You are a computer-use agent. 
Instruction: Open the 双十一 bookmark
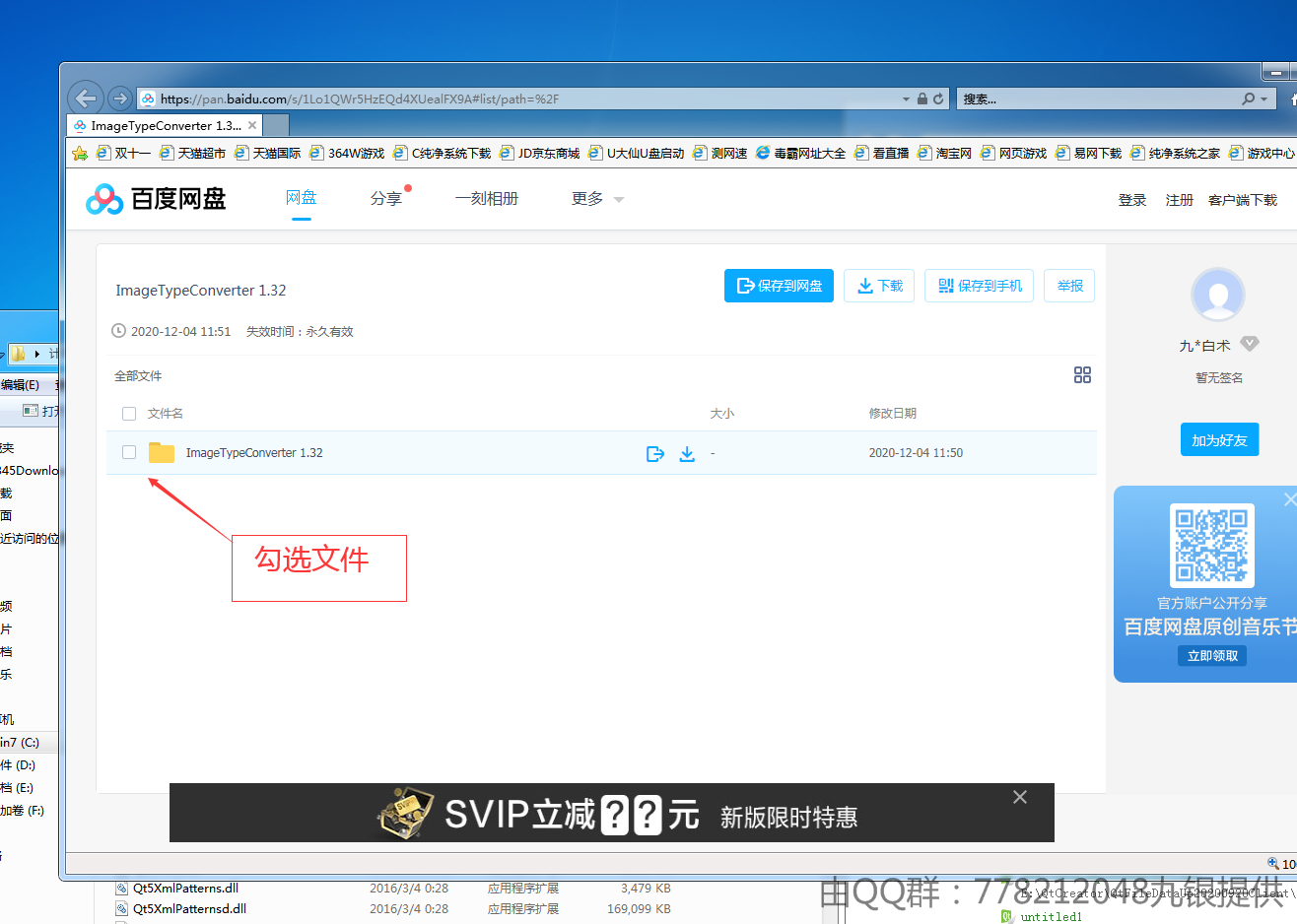123,153
